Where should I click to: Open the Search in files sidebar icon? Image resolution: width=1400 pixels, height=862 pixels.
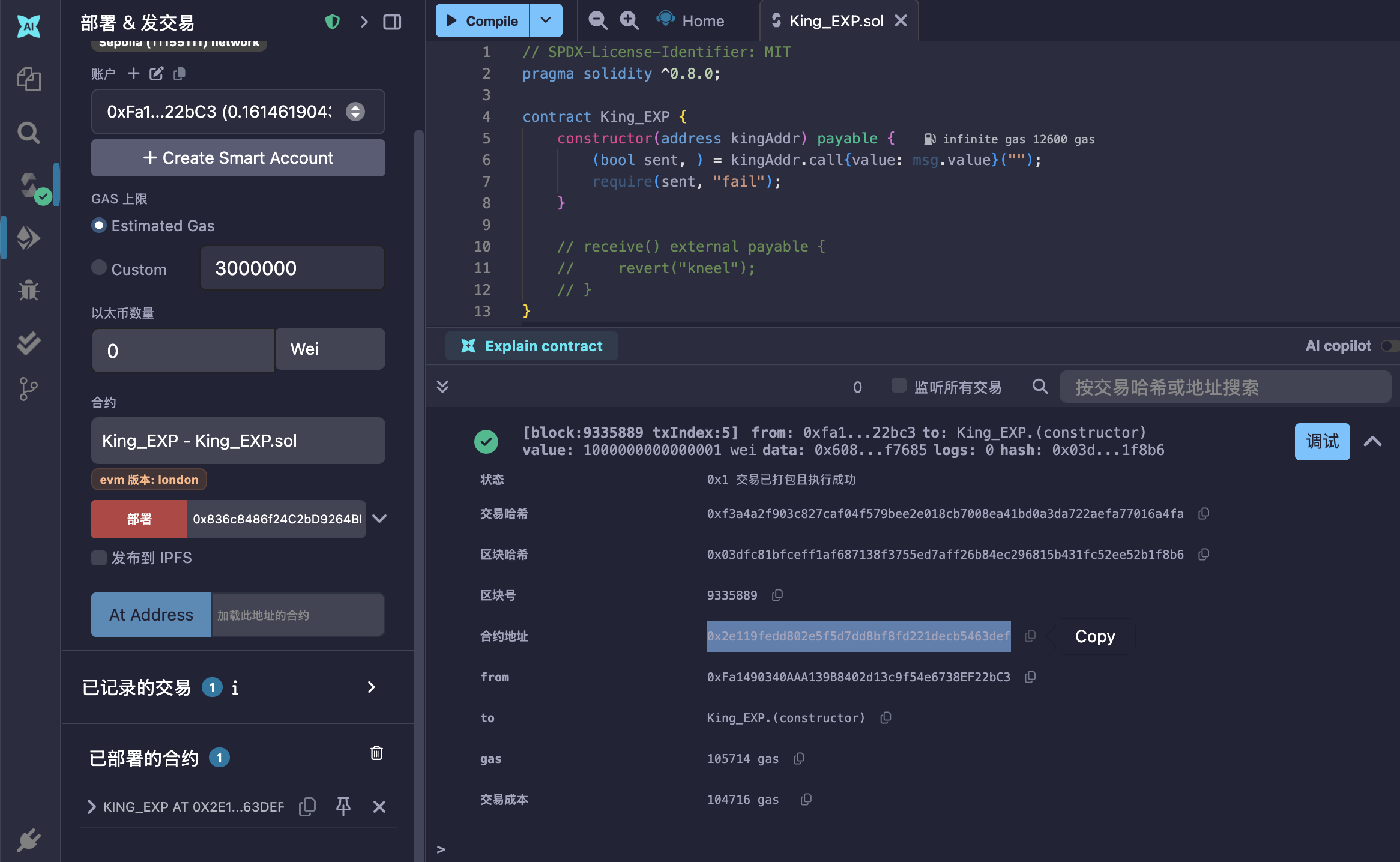[x=28, y=133]
